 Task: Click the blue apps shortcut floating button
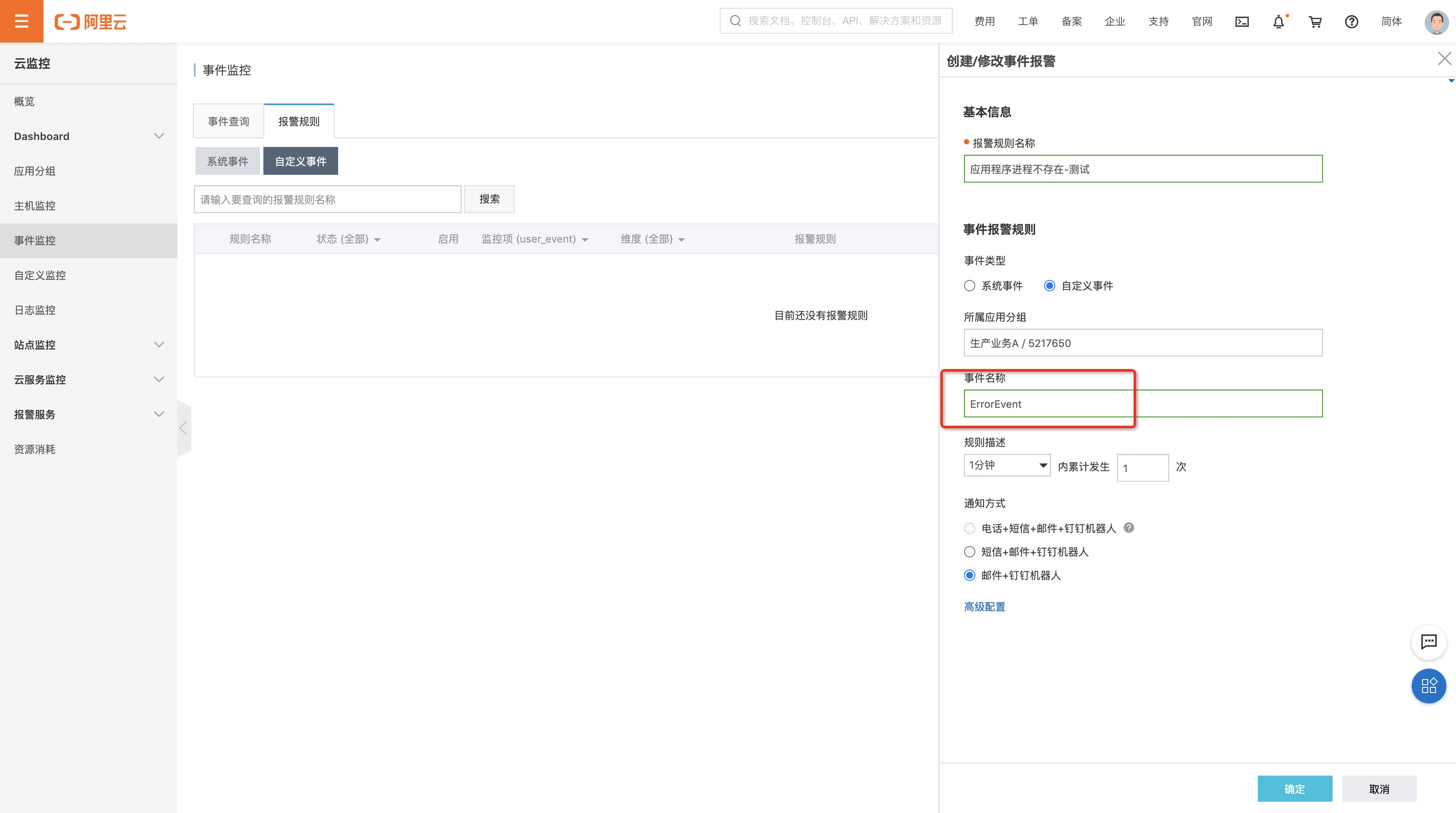(1428, 686)
